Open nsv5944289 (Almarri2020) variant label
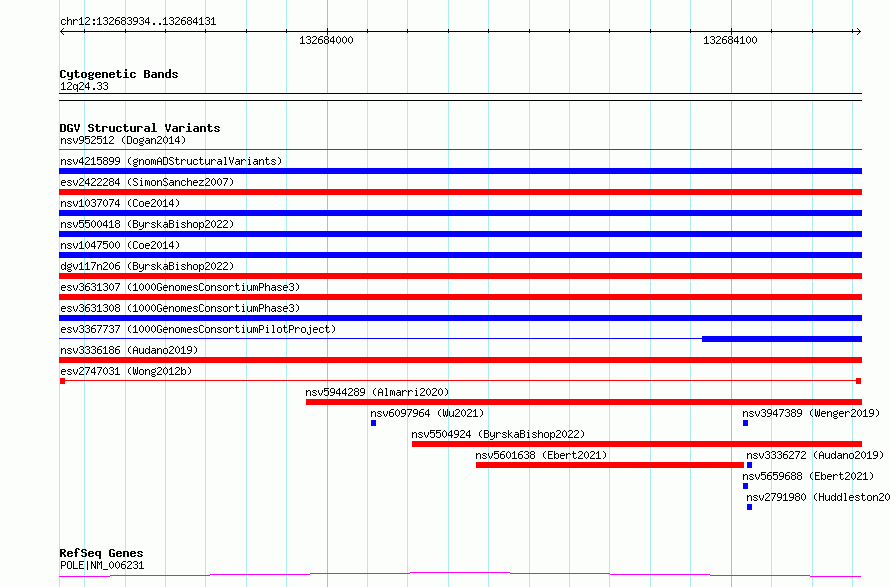This screenshot has width=890, height=587. 377,392
